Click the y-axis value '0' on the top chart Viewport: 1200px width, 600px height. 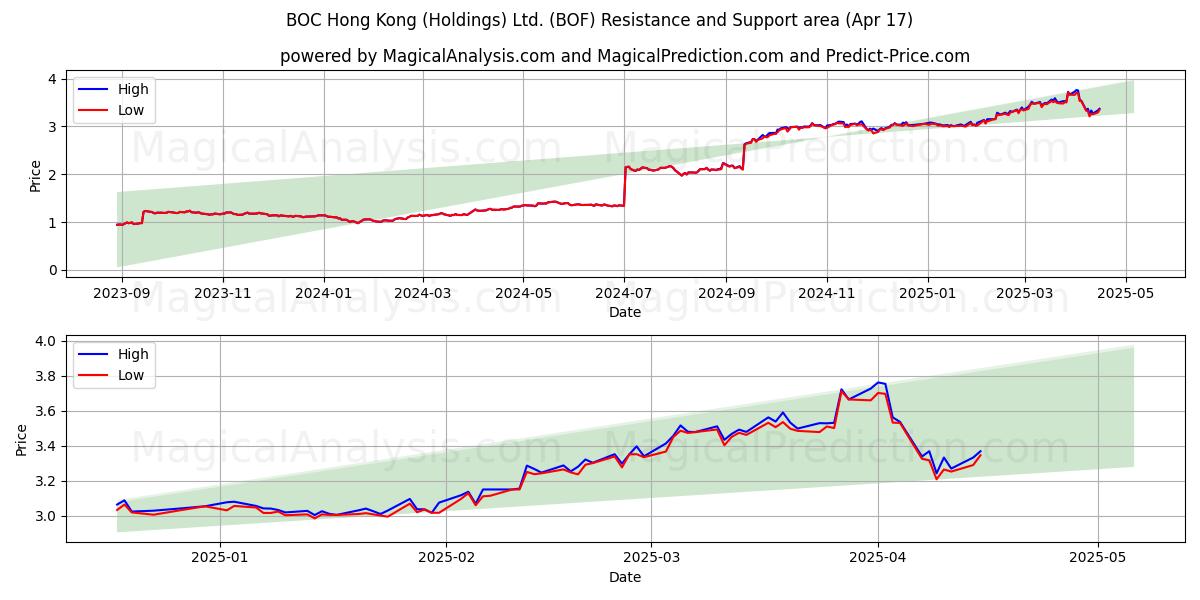[x=54, y=271]
